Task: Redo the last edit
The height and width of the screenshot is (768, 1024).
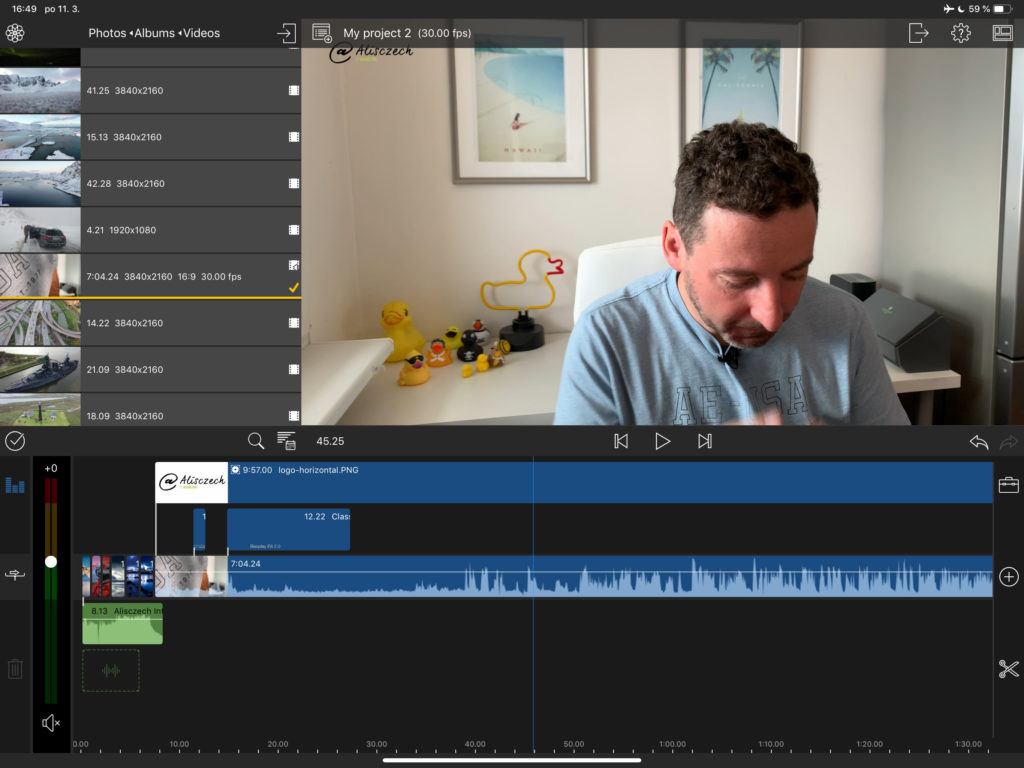Action: [x=1009, y=442]
